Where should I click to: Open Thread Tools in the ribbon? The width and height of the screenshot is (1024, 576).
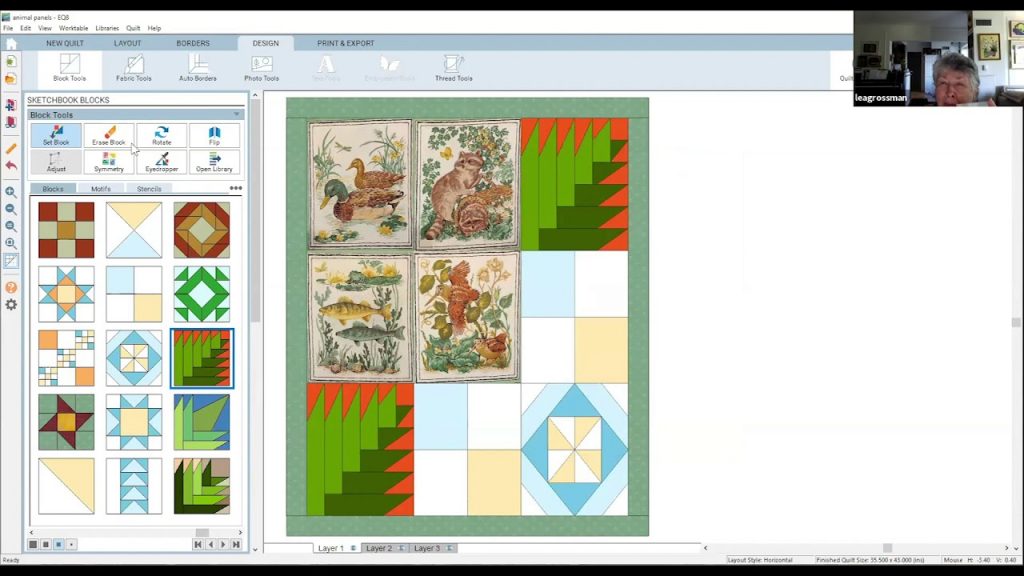pyautogui.click(x=453, y=69)
